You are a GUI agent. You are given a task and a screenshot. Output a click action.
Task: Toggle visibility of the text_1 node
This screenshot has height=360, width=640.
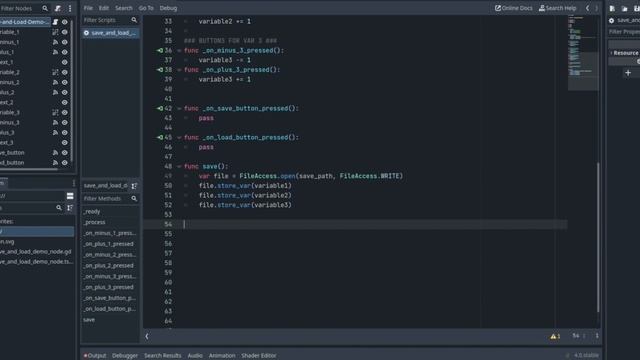point(64,62)
